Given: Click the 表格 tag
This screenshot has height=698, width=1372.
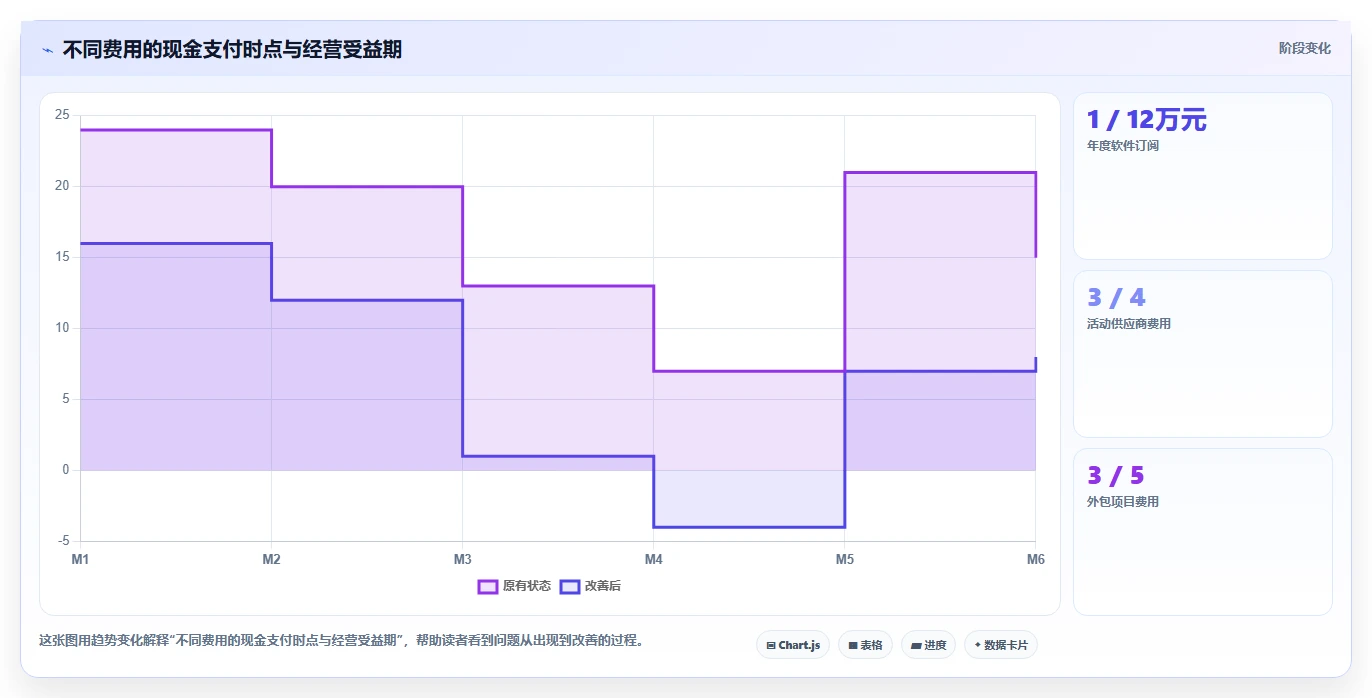Looking at the screenshot, I should click(865, 645).
